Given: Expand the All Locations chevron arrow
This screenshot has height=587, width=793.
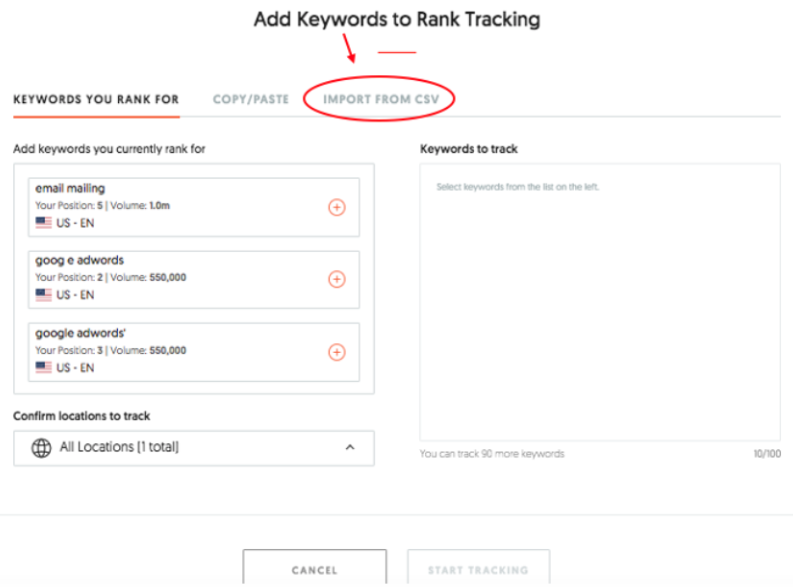Looking at the screenshot, I should (350, 448).
